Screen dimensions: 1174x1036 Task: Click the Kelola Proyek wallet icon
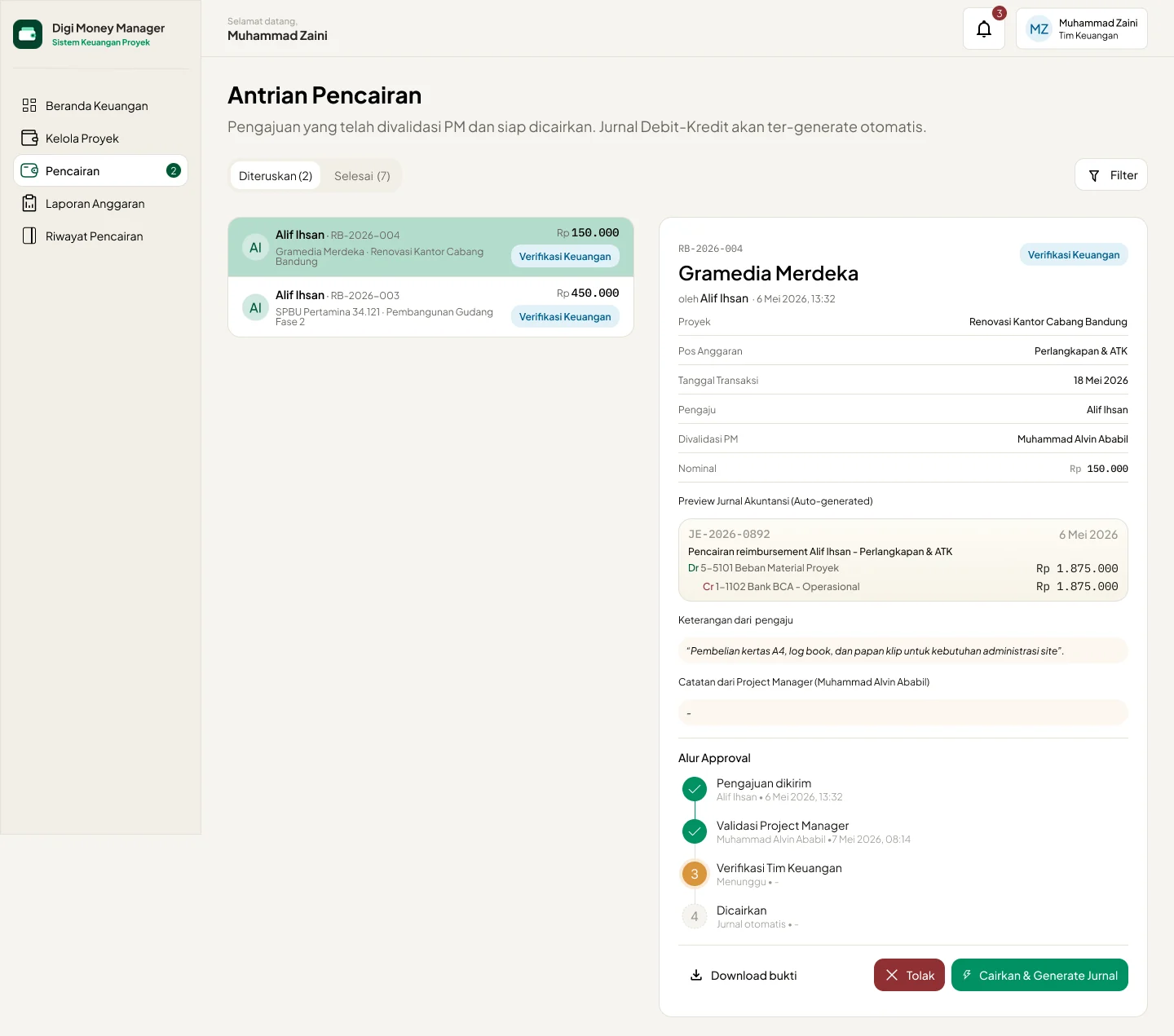(29, 138)
